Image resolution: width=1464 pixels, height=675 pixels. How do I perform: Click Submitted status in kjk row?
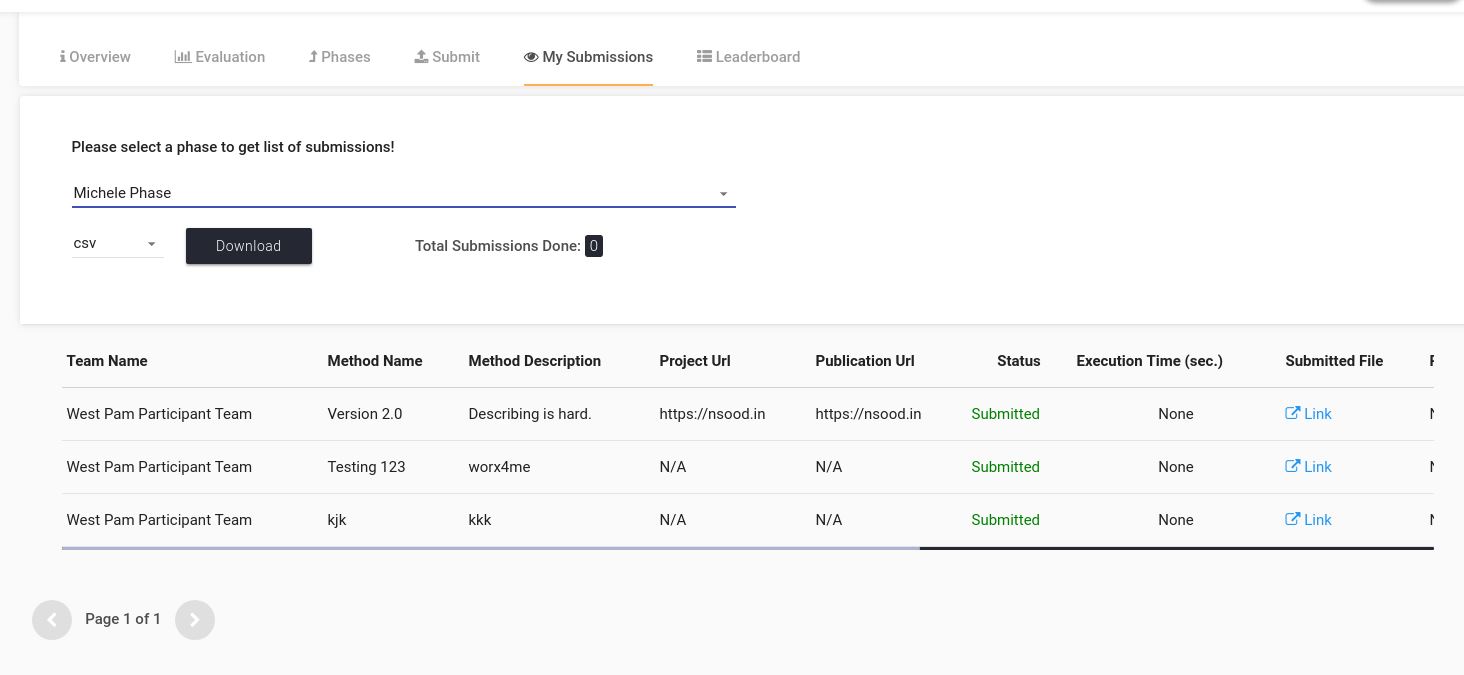click(x=1005, y=520)
